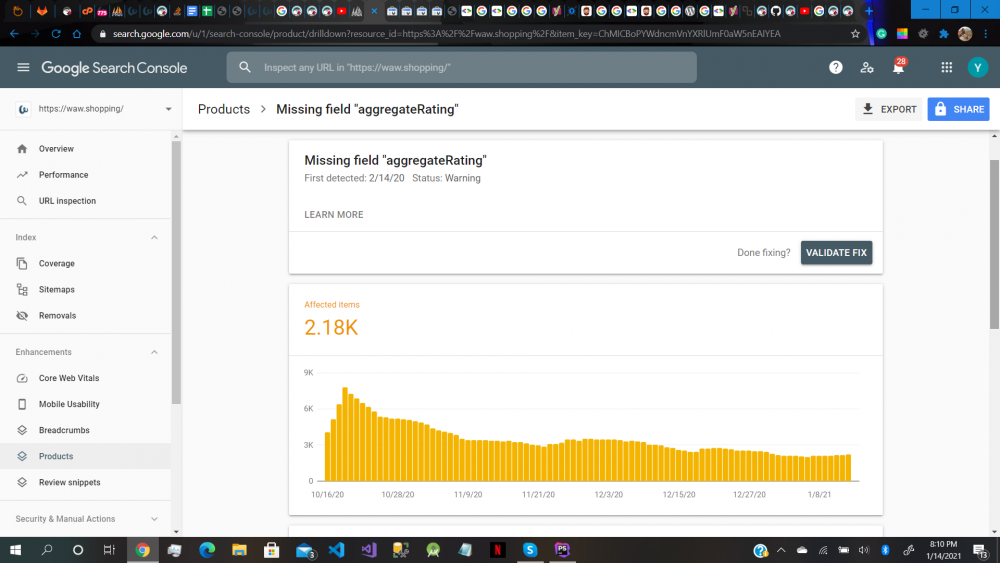The height and width of the screenshot is (563, 1000).
Task: Click the VALIDATE FIX button
Action: pyautogui.click(x=836, y=252)
